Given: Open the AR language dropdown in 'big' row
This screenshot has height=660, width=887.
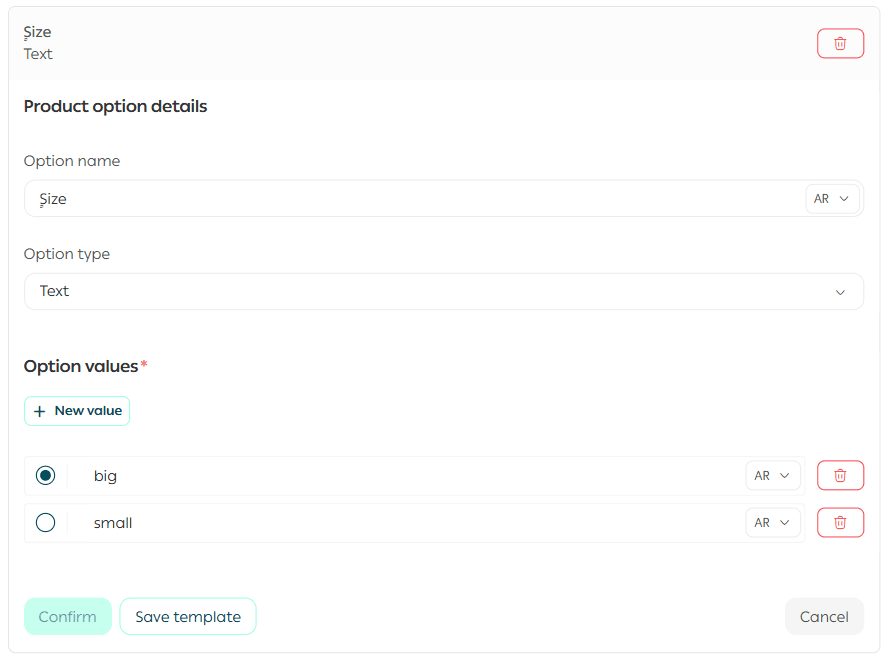Looking at the screenshot, I should coord(772,476).
